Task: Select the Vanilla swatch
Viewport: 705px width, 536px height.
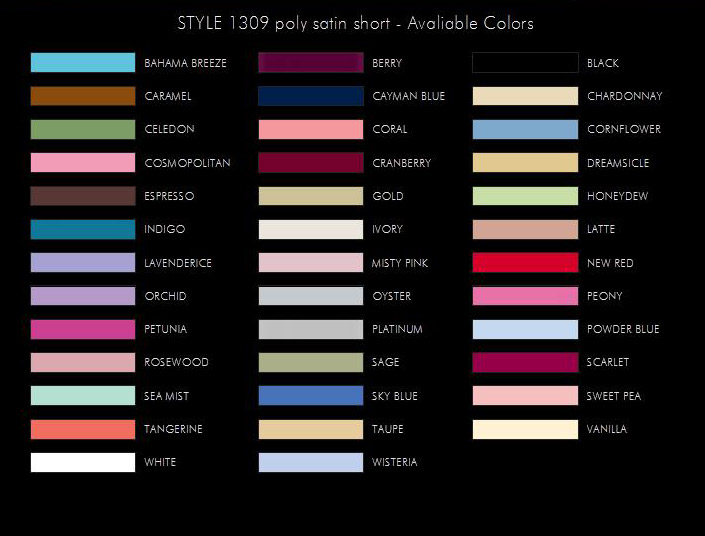Action: (525, 429)
